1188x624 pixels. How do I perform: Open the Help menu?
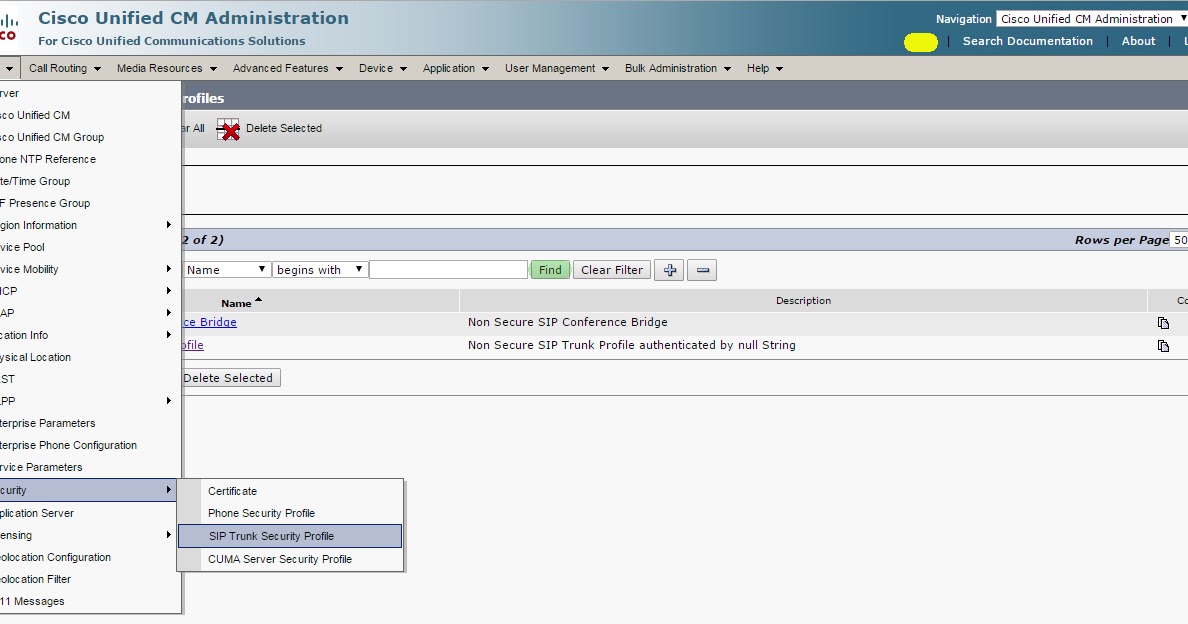(x=764, y=68)
